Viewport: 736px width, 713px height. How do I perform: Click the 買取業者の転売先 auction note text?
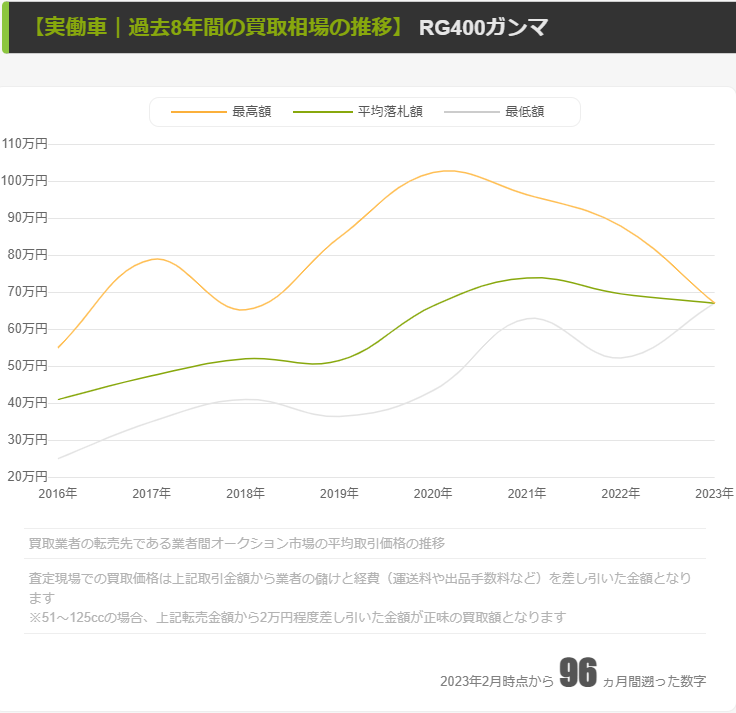[x=237, y=543]
